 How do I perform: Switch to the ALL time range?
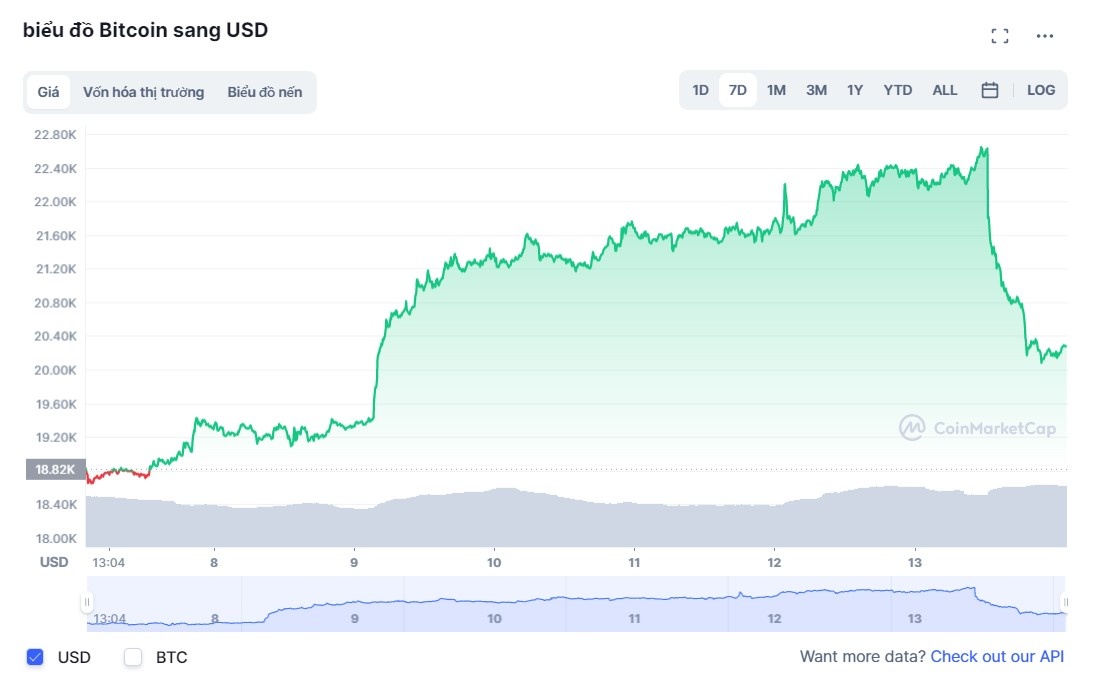tap(944, 90)
